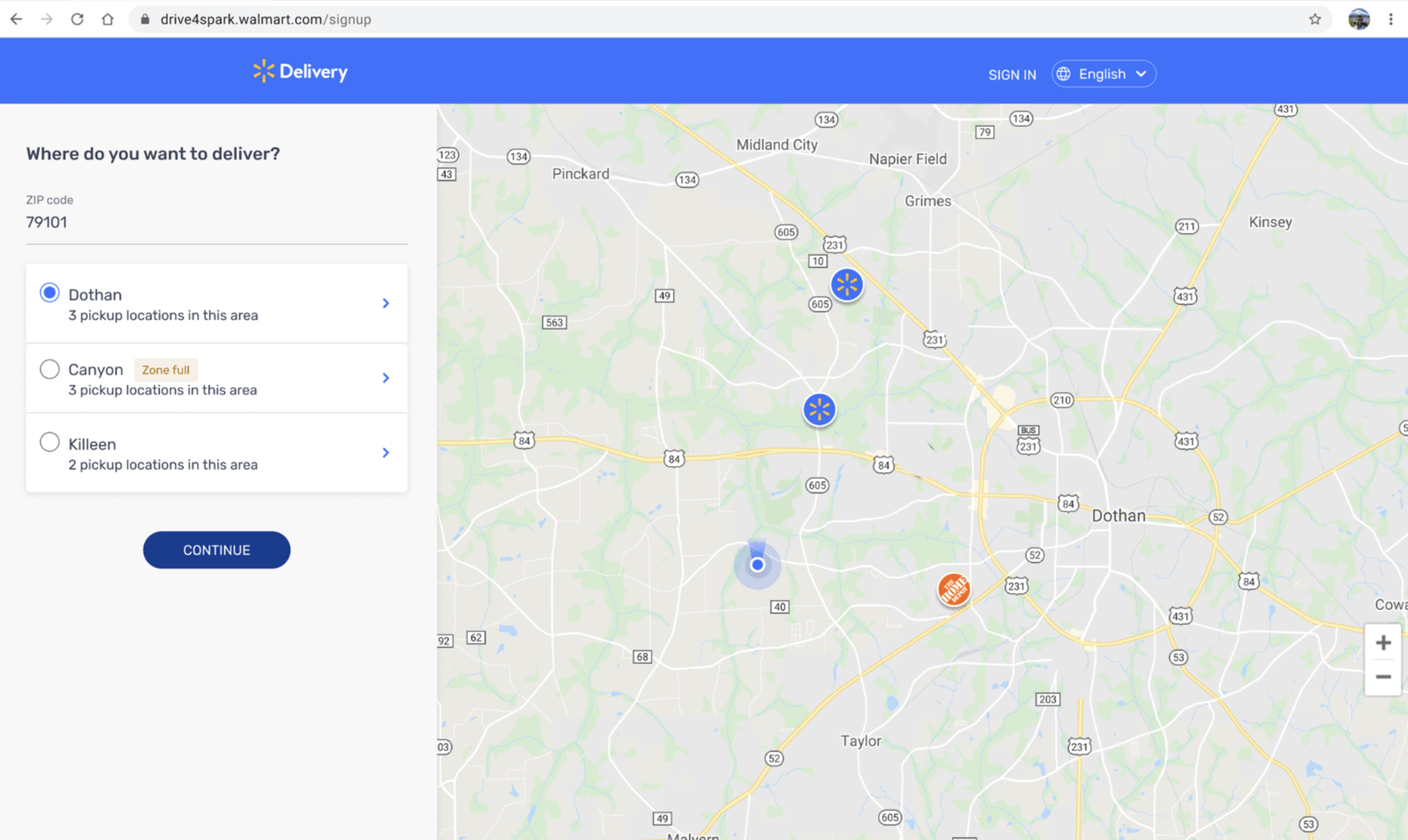The image size is (1408, 840).
Task: Expand Dothan pickup locations chevron
Action: [386, 303]
